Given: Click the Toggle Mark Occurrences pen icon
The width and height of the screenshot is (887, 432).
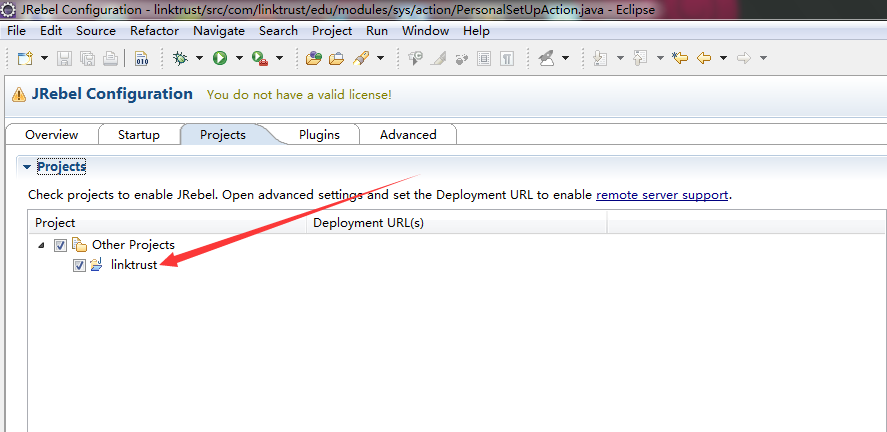Looking at the screenshot, I should click(x=438, y=58).
